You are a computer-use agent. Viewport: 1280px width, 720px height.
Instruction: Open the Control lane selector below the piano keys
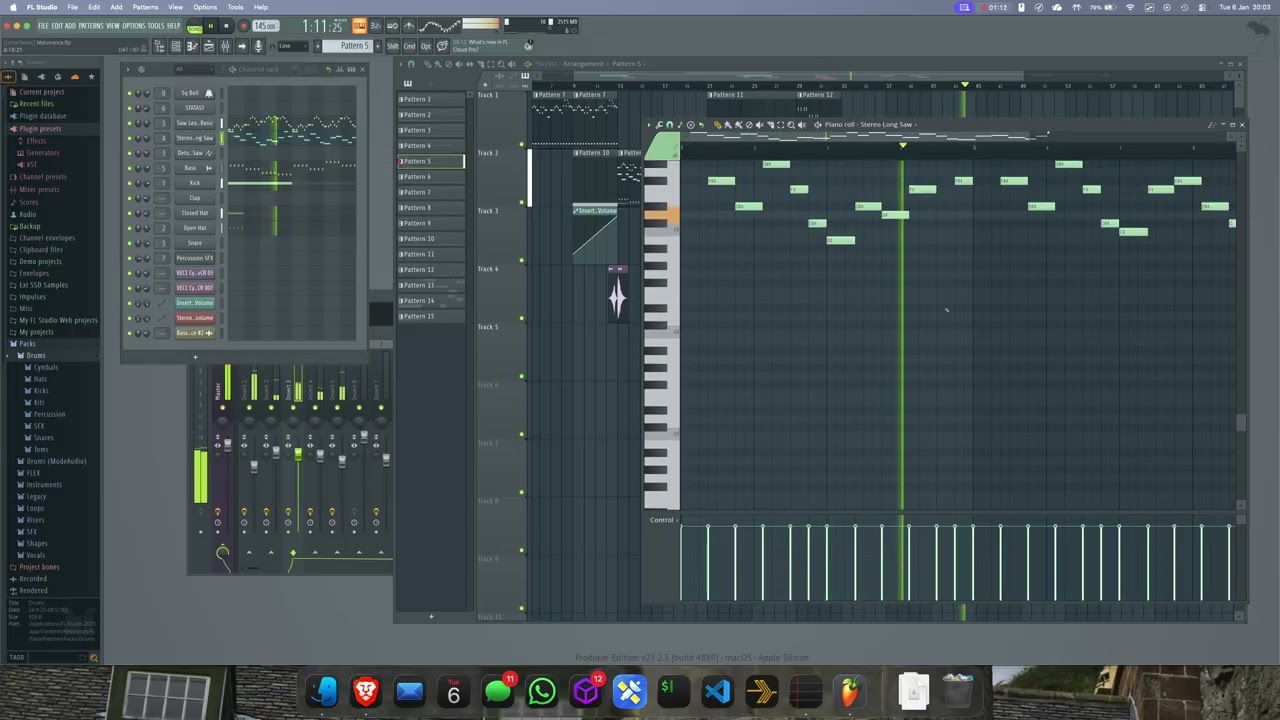tap(662, 520)
